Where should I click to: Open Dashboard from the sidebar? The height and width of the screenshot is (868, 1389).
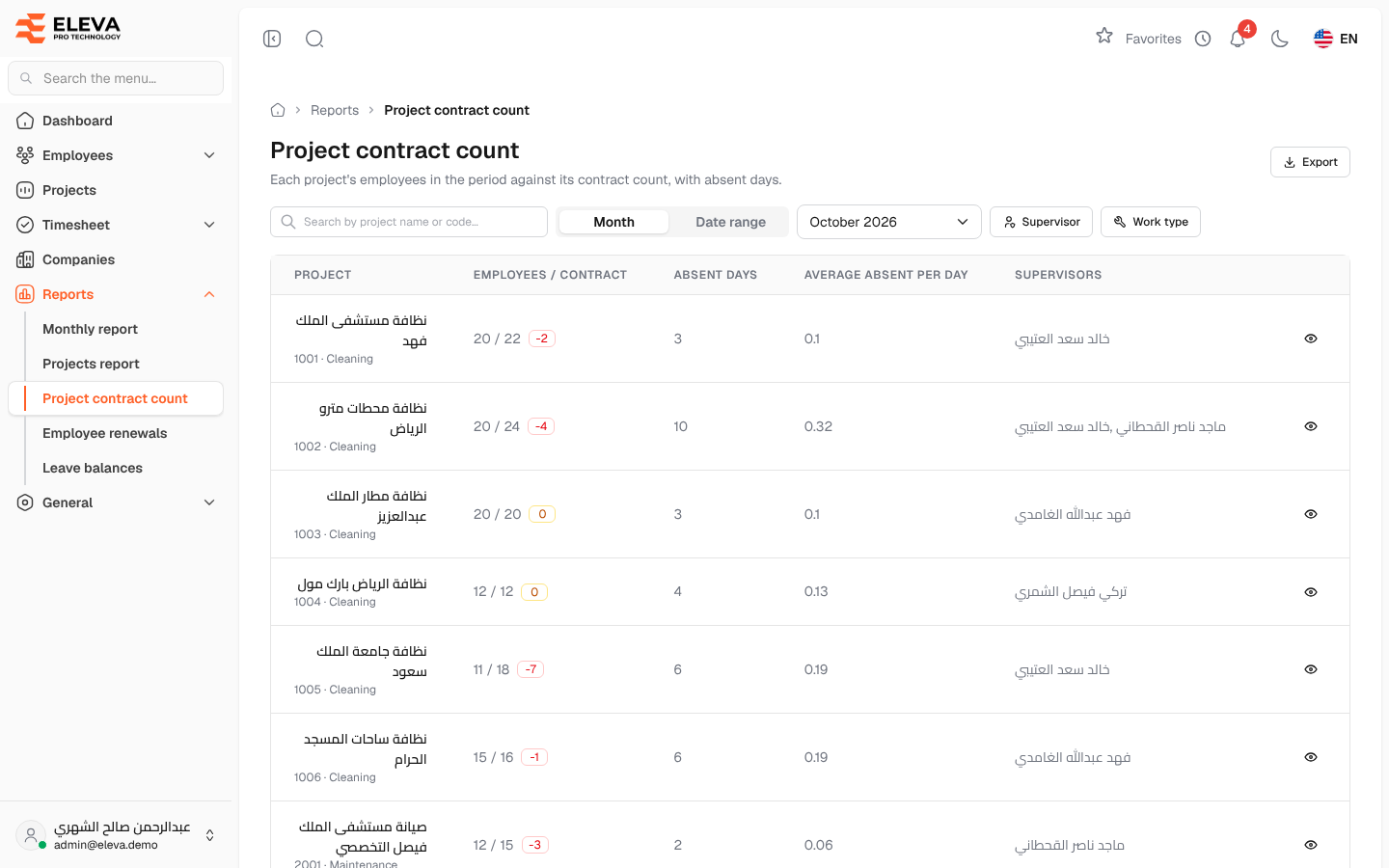tap(116, 121)
